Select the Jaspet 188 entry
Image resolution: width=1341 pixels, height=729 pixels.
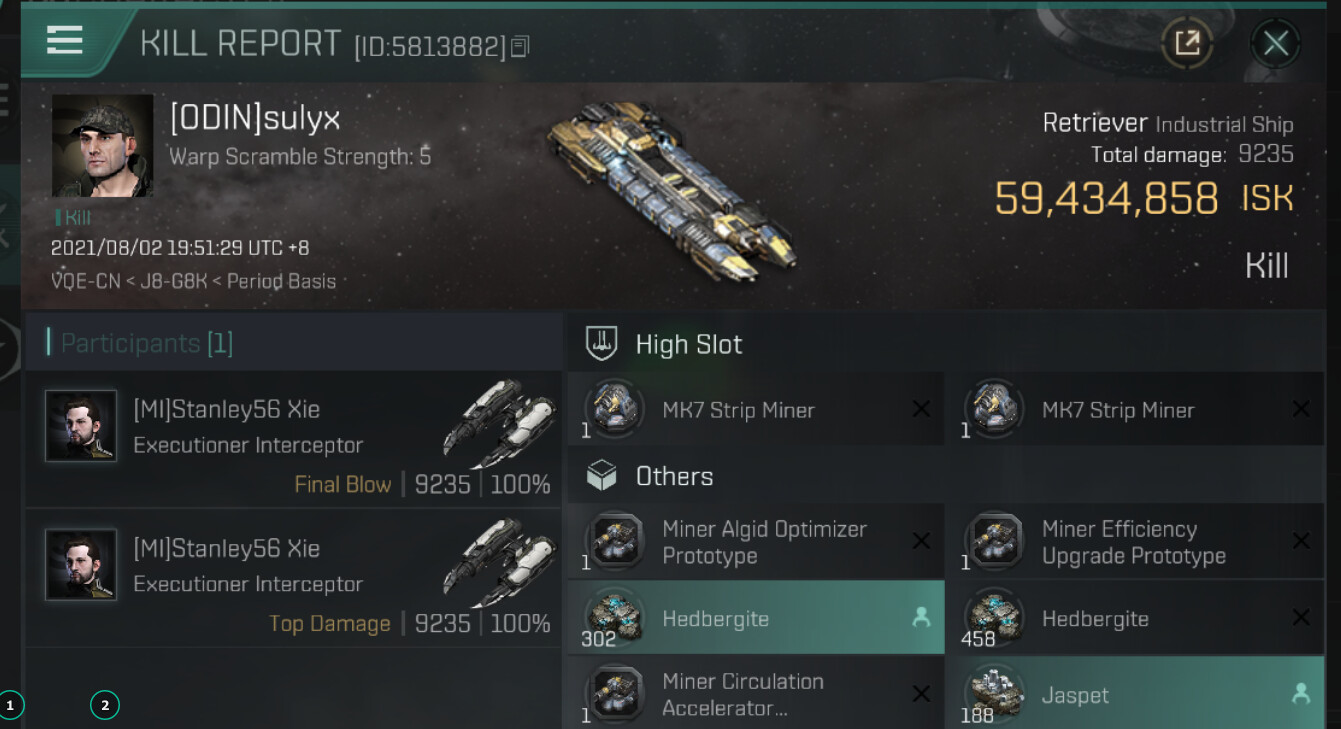(1135, 693)
